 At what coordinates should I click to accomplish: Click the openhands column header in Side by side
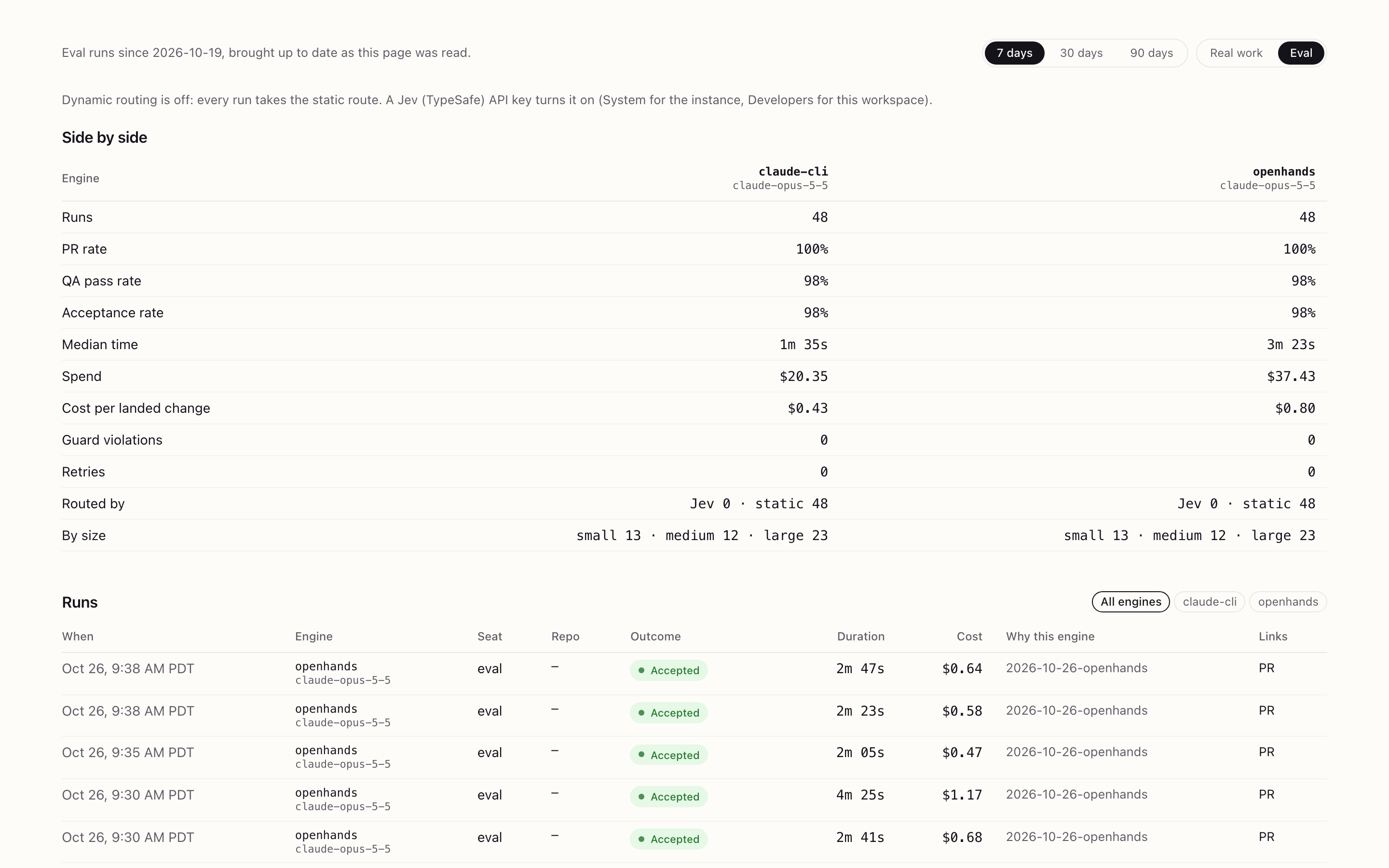pos(1283,172)
